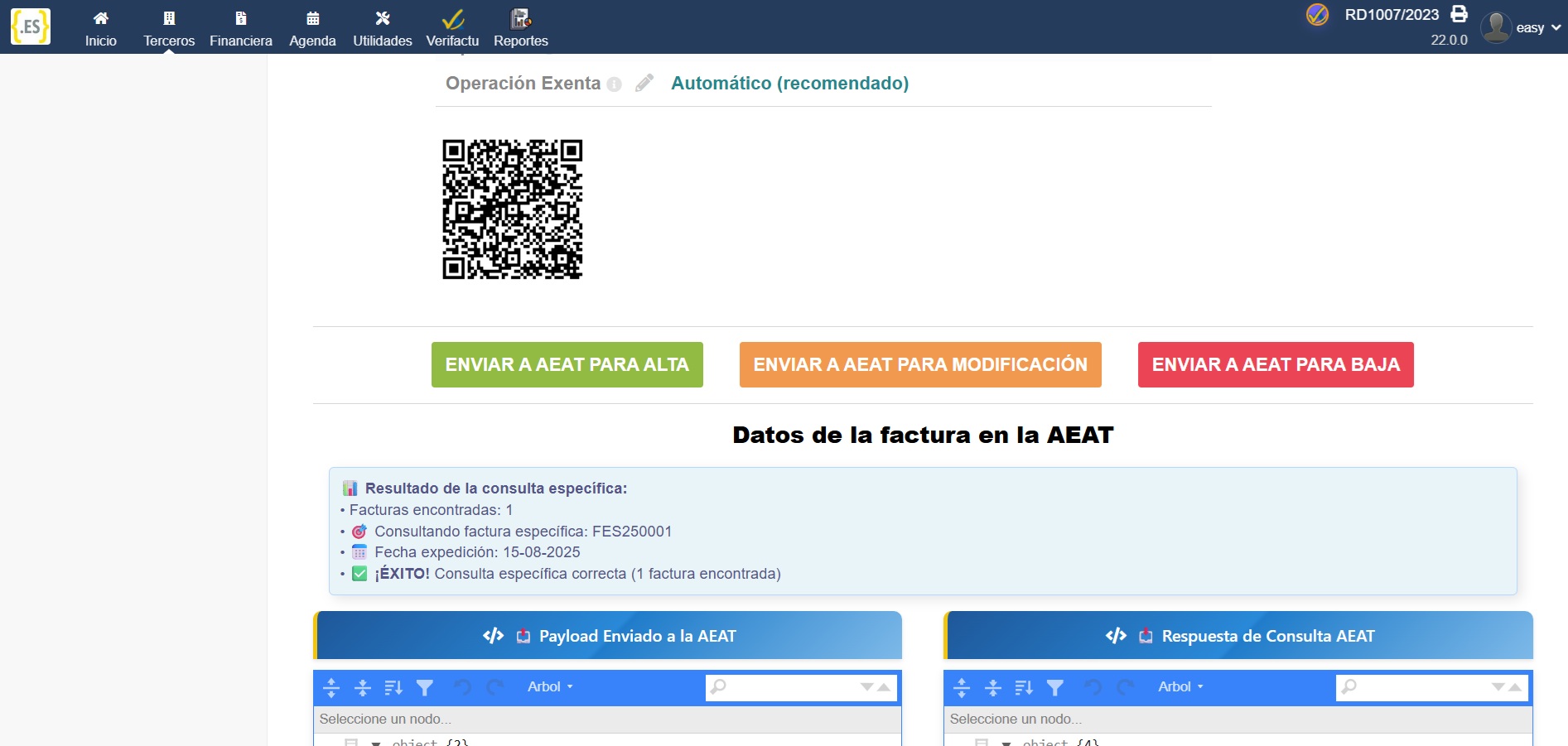This screenshot has width=1568, height=746.
Task: Click the 'Facturas encontradas: 1' line
Action: 431,510
